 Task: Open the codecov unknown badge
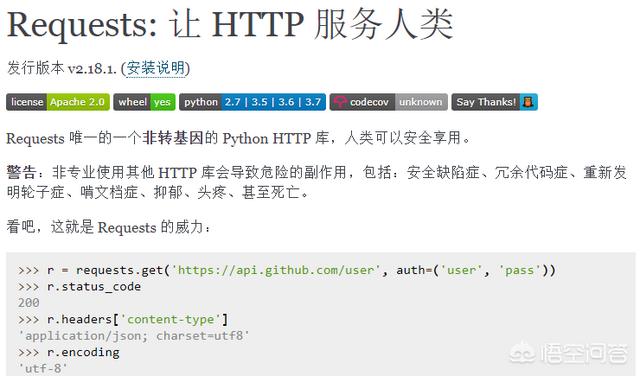[x=389, y=102]
